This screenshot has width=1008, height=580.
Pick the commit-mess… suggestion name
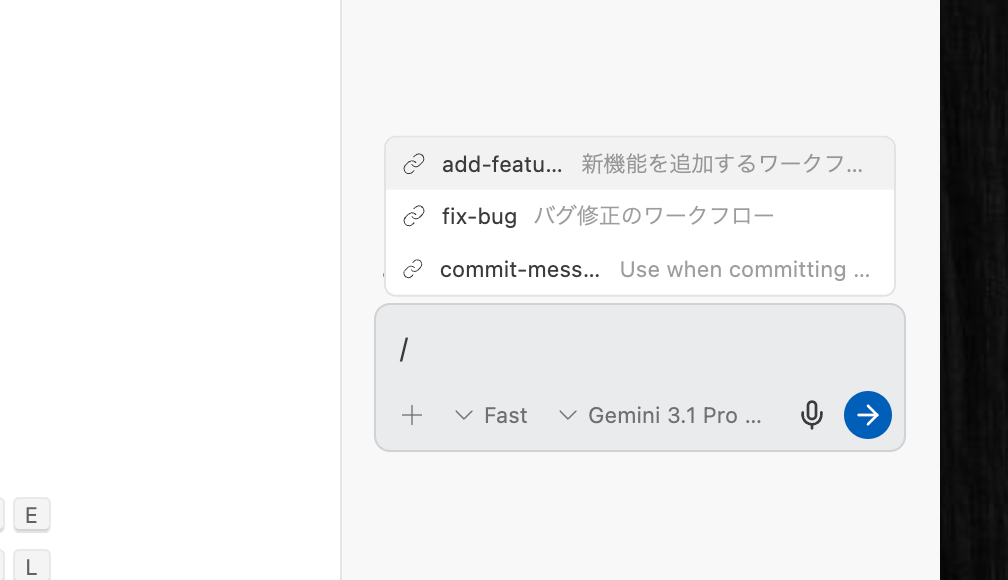tap(519, 269)
